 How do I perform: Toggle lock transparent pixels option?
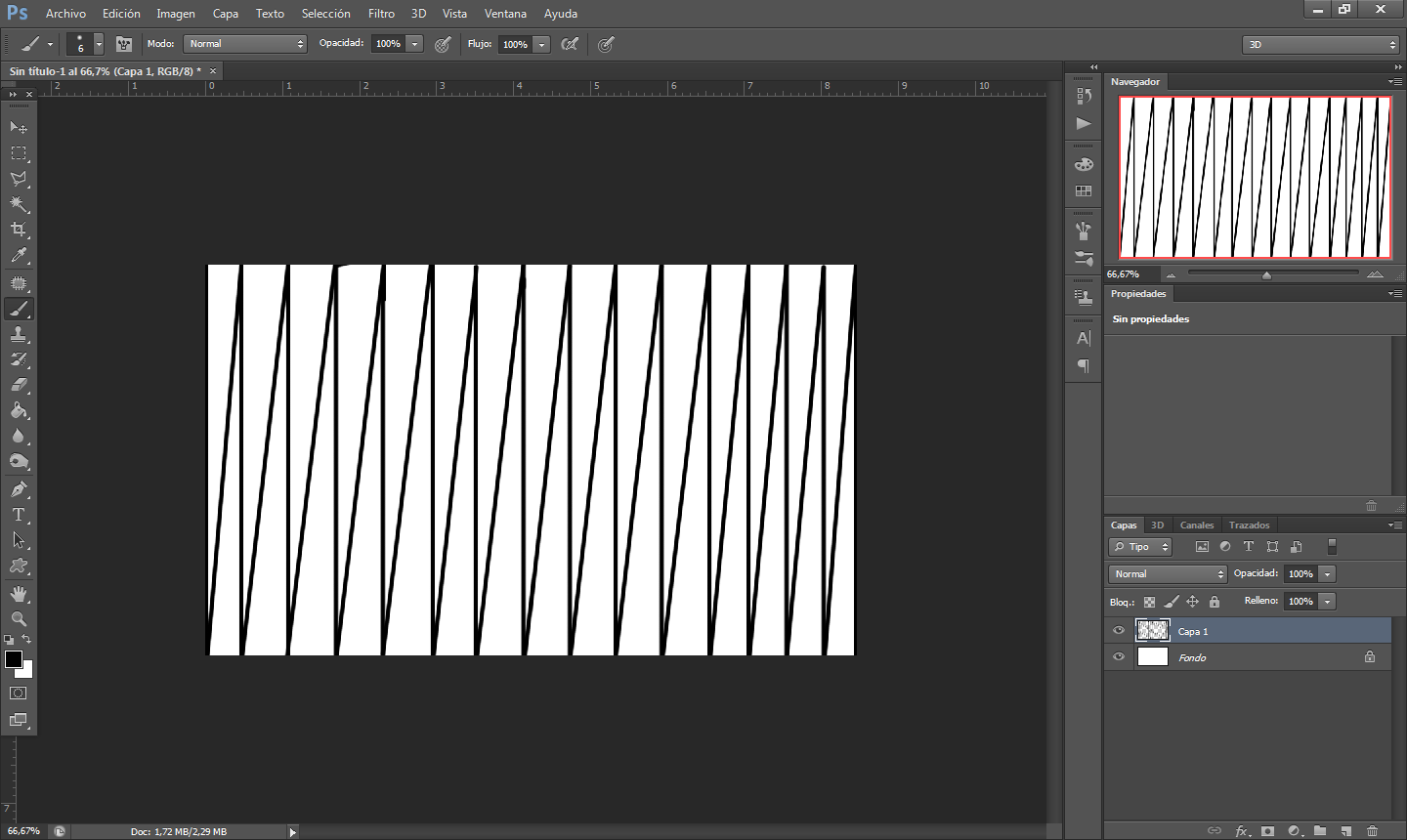(x=1149, y=602)
